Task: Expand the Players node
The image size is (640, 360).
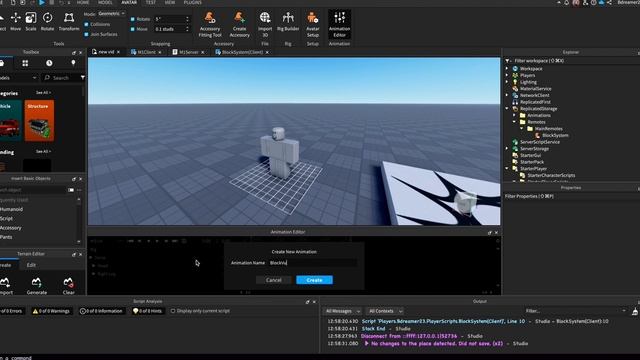Action: (507, 75)
